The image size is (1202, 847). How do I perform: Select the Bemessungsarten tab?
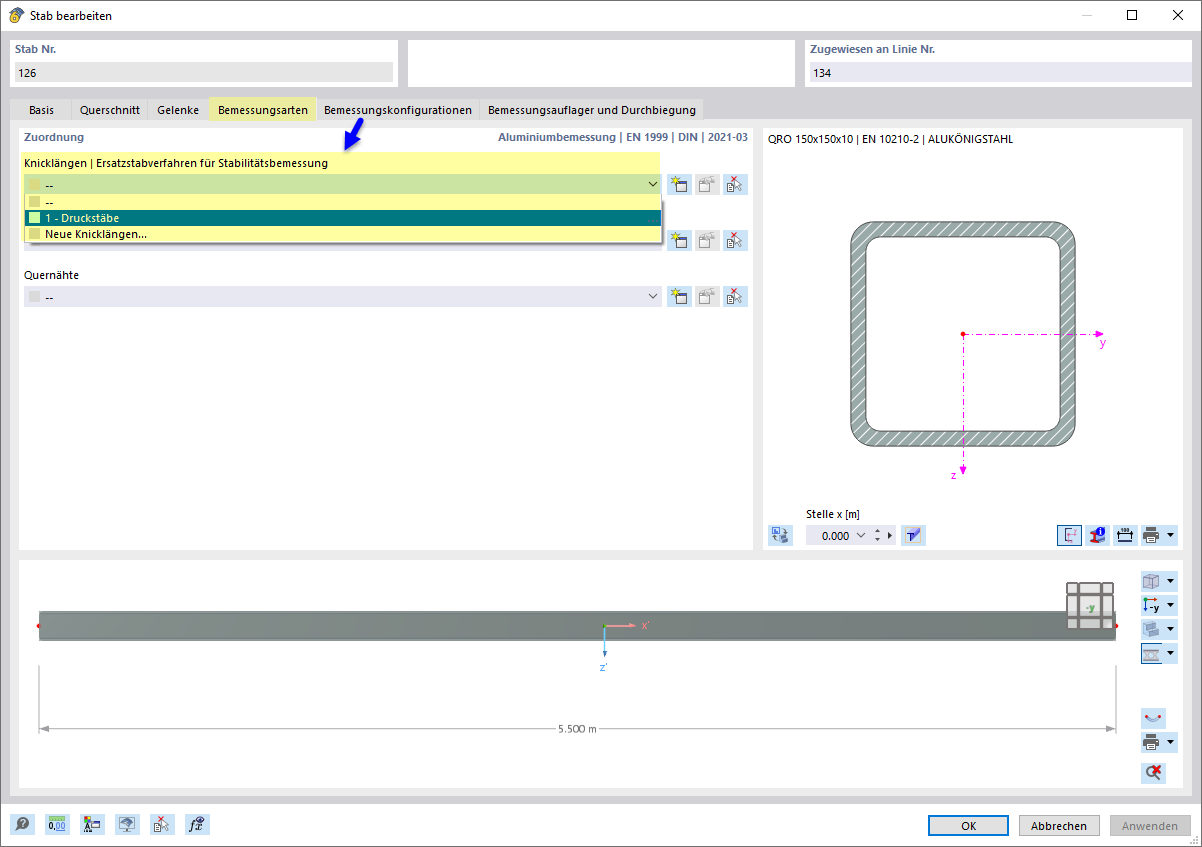pos(263,110)
